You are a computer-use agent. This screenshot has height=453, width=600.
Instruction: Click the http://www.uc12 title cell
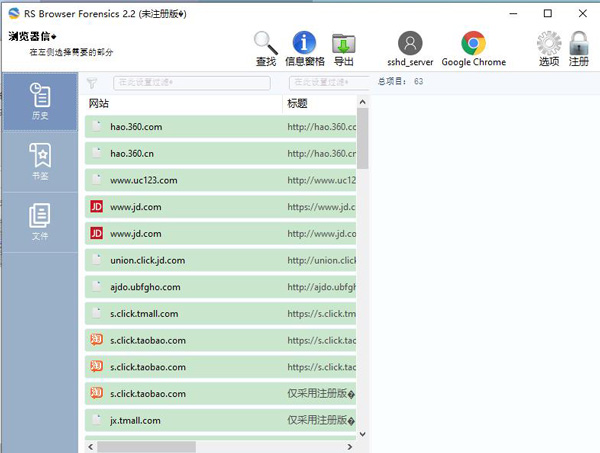(321, 180)
